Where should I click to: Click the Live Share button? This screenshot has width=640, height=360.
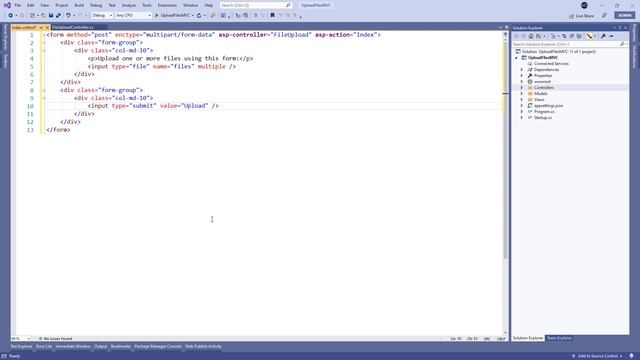click(582, 16)
